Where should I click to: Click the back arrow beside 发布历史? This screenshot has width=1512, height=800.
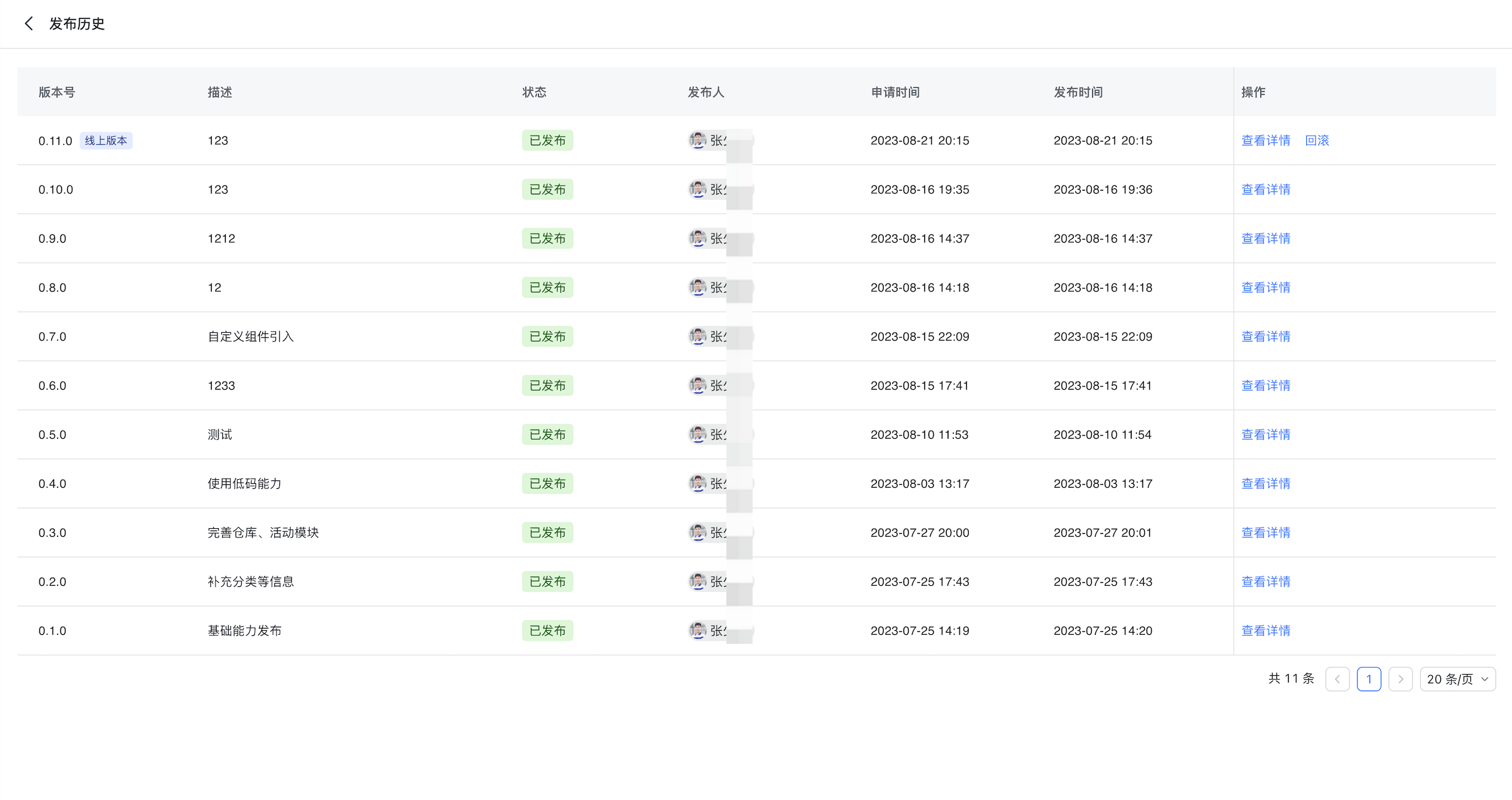pyautogui.click(x=28, y=23)
